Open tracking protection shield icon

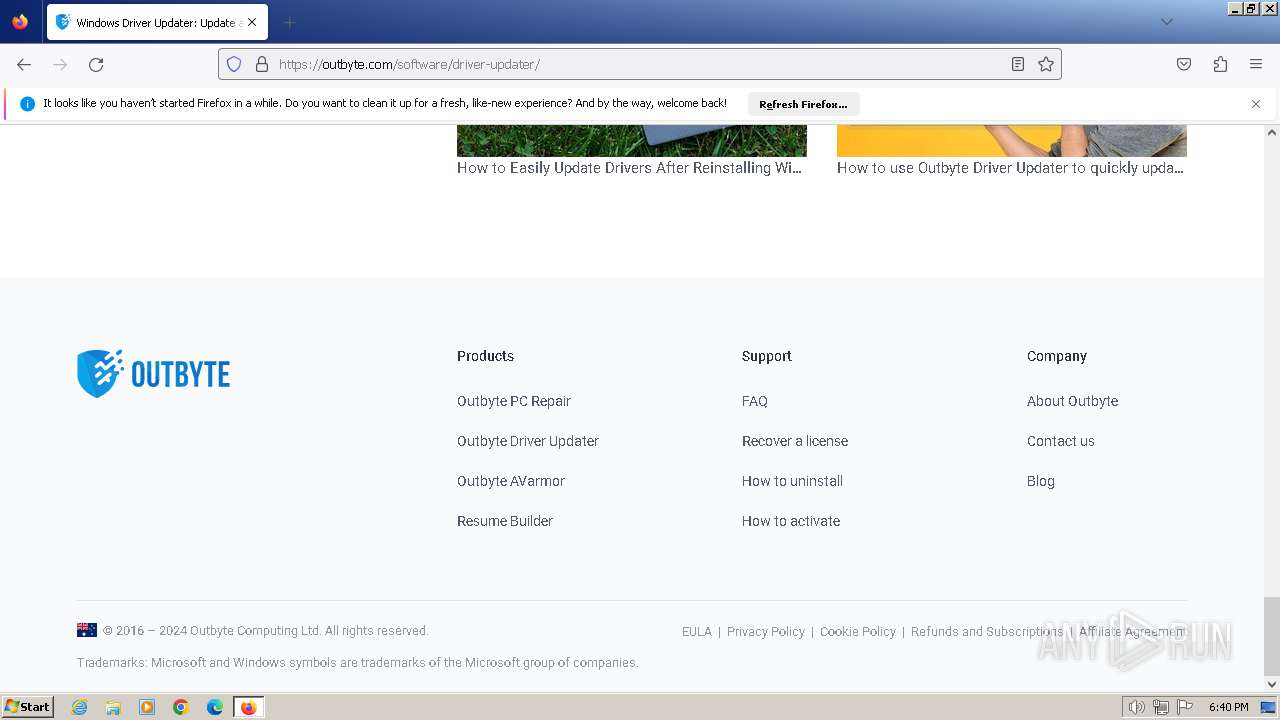pyautogui.click(x=234, y=64)
